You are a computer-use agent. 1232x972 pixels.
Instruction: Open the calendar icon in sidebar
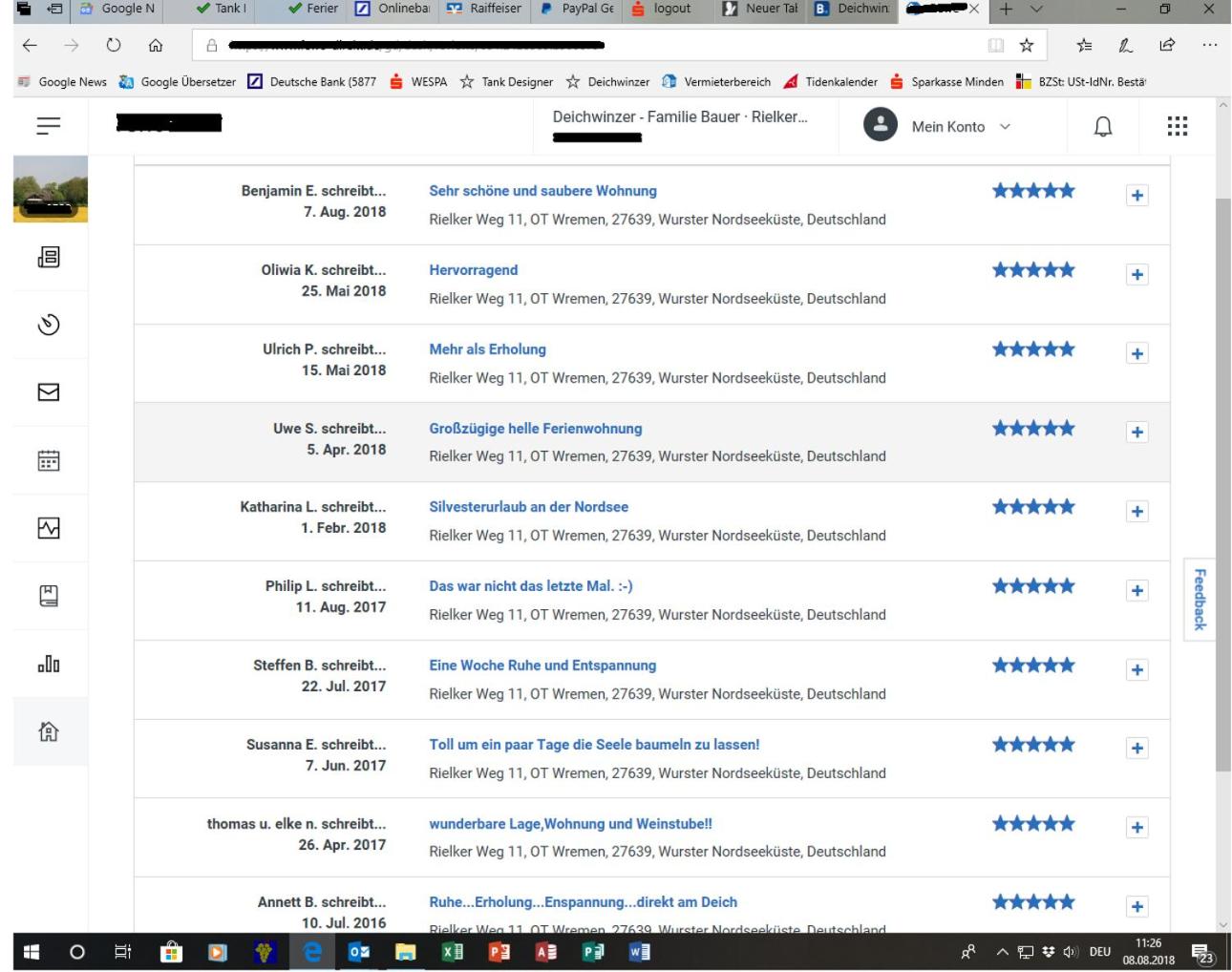49,460
